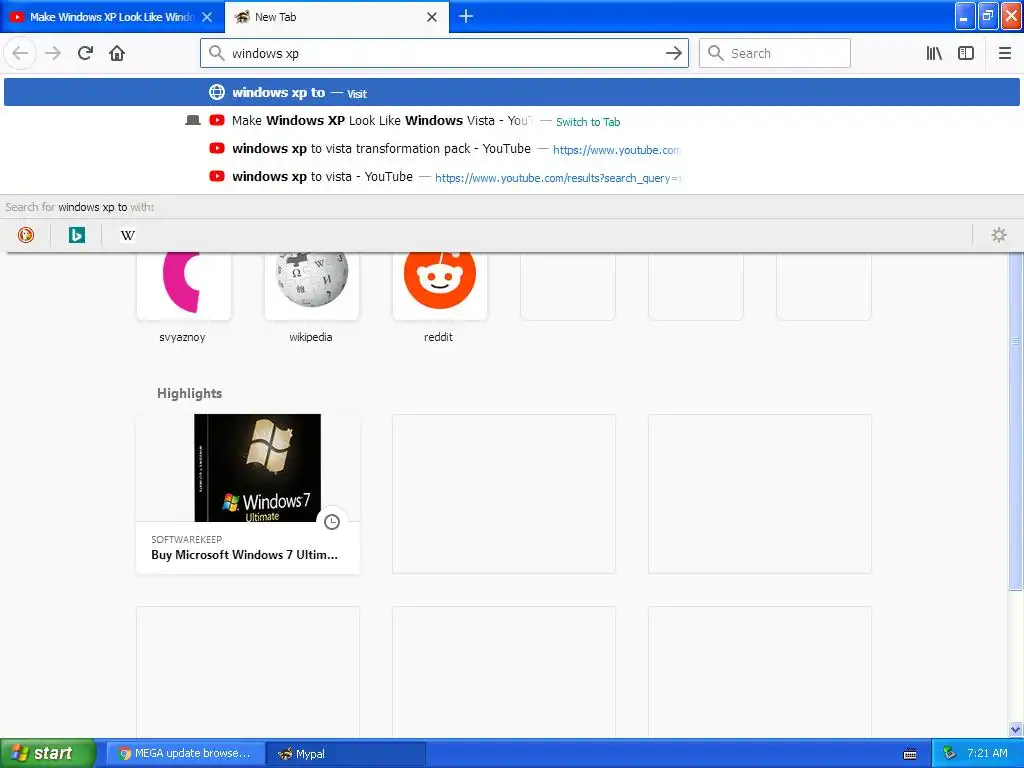Close the New Tab tab
The height and width of the screenshot is (768, 1024).
point(432,17)
